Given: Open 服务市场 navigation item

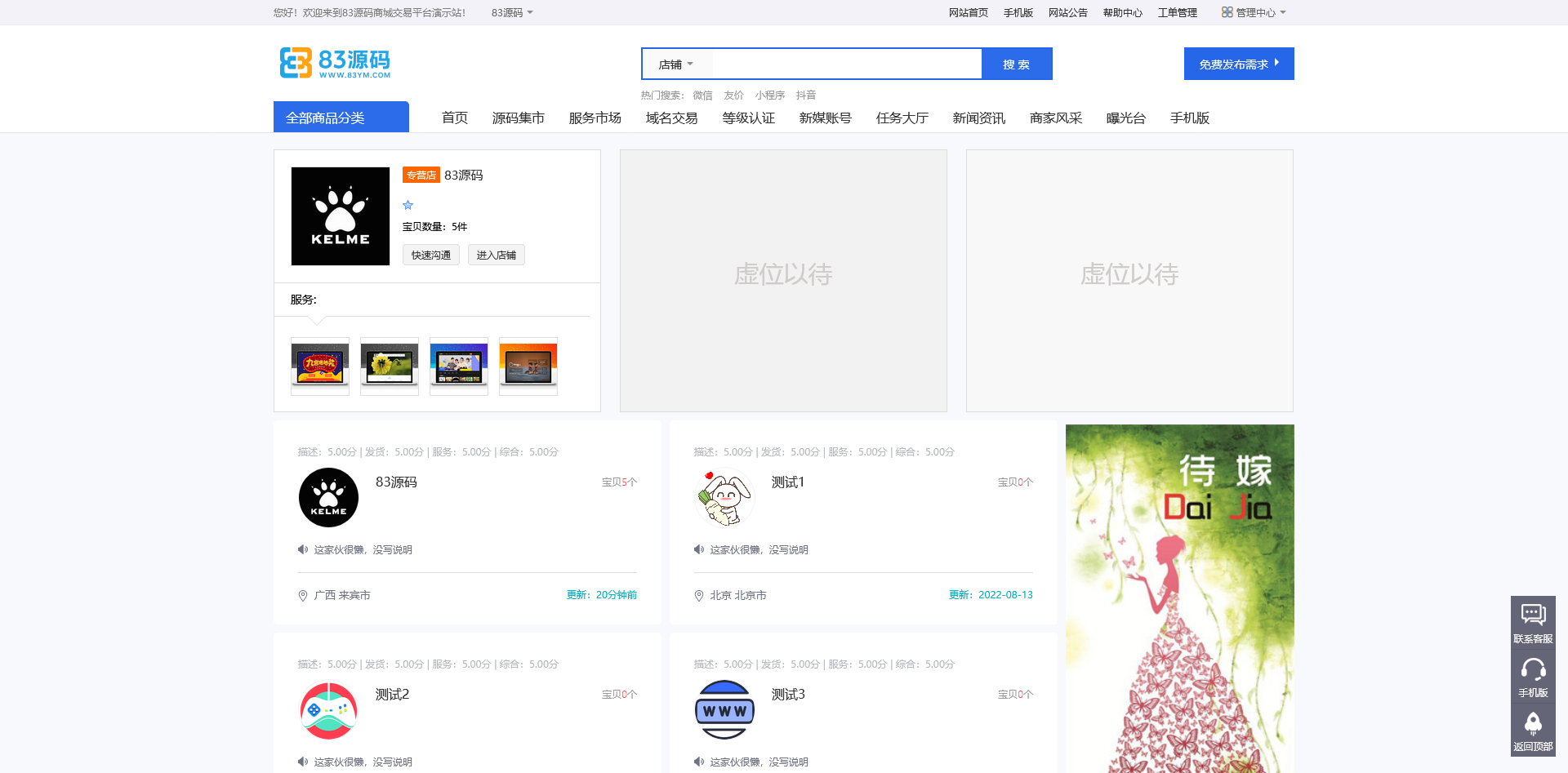Looking at the screenshot, I should coord(595,118).
